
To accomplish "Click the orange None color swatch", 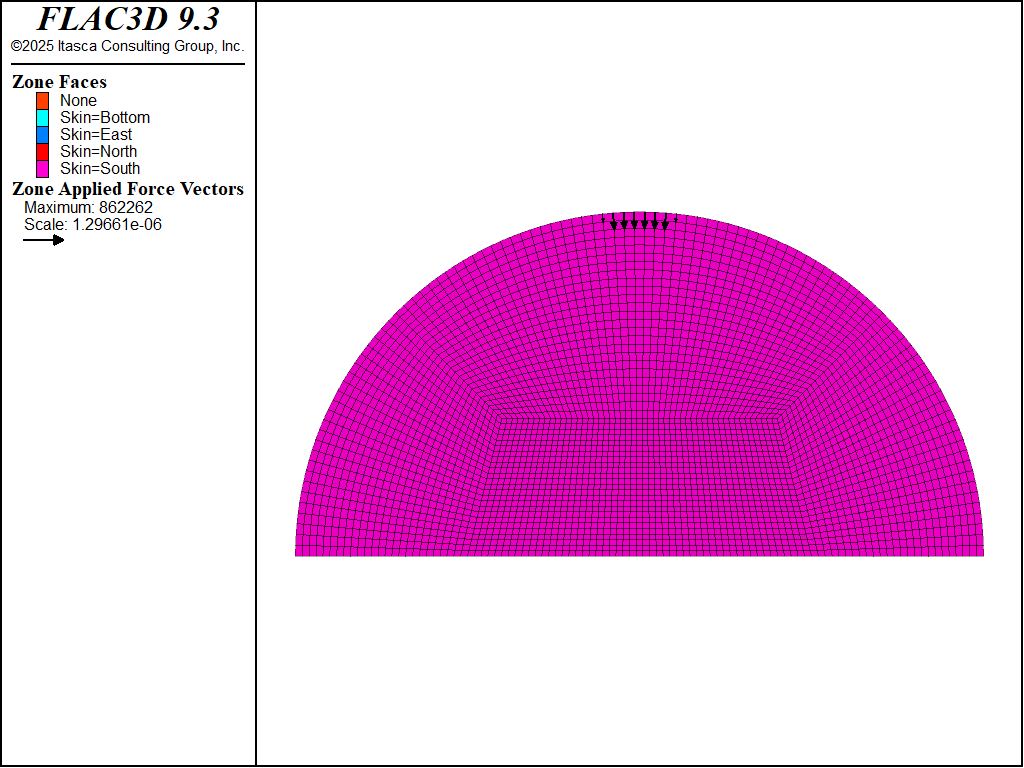I will pyautogui.click(x=42, y=100).
